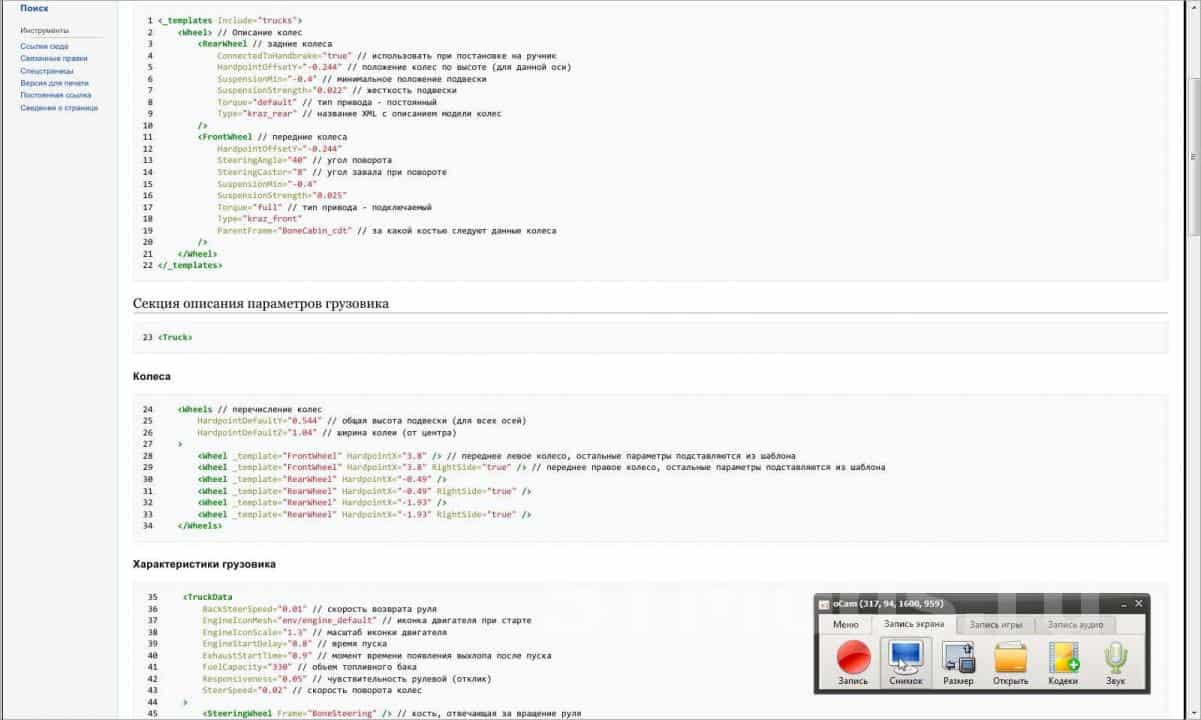The width and height of the screenshot is (1201, 720).
Task: Open the Ссылки сюда sidebar link
Action: point(44,46)
